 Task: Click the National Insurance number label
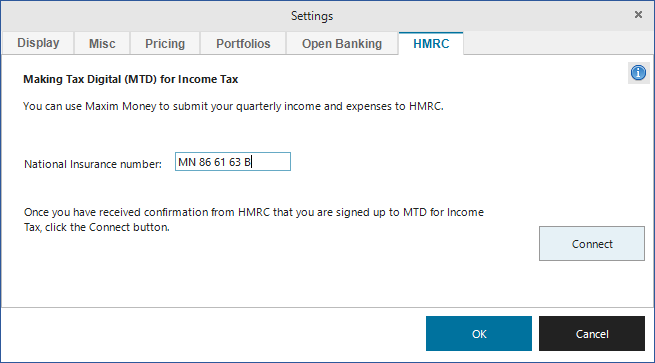(93, 164)
